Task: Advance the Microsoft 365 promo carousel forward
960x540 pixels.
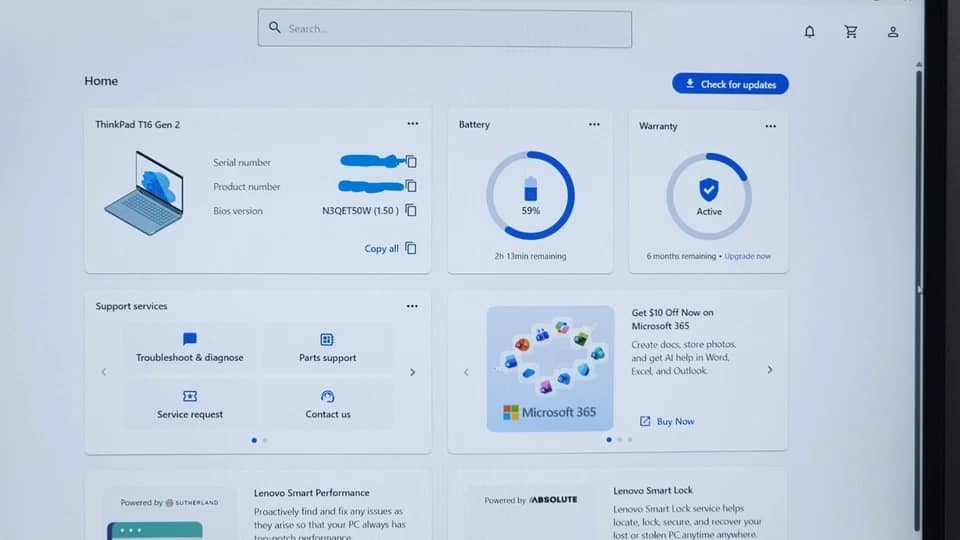Action: 770,370
